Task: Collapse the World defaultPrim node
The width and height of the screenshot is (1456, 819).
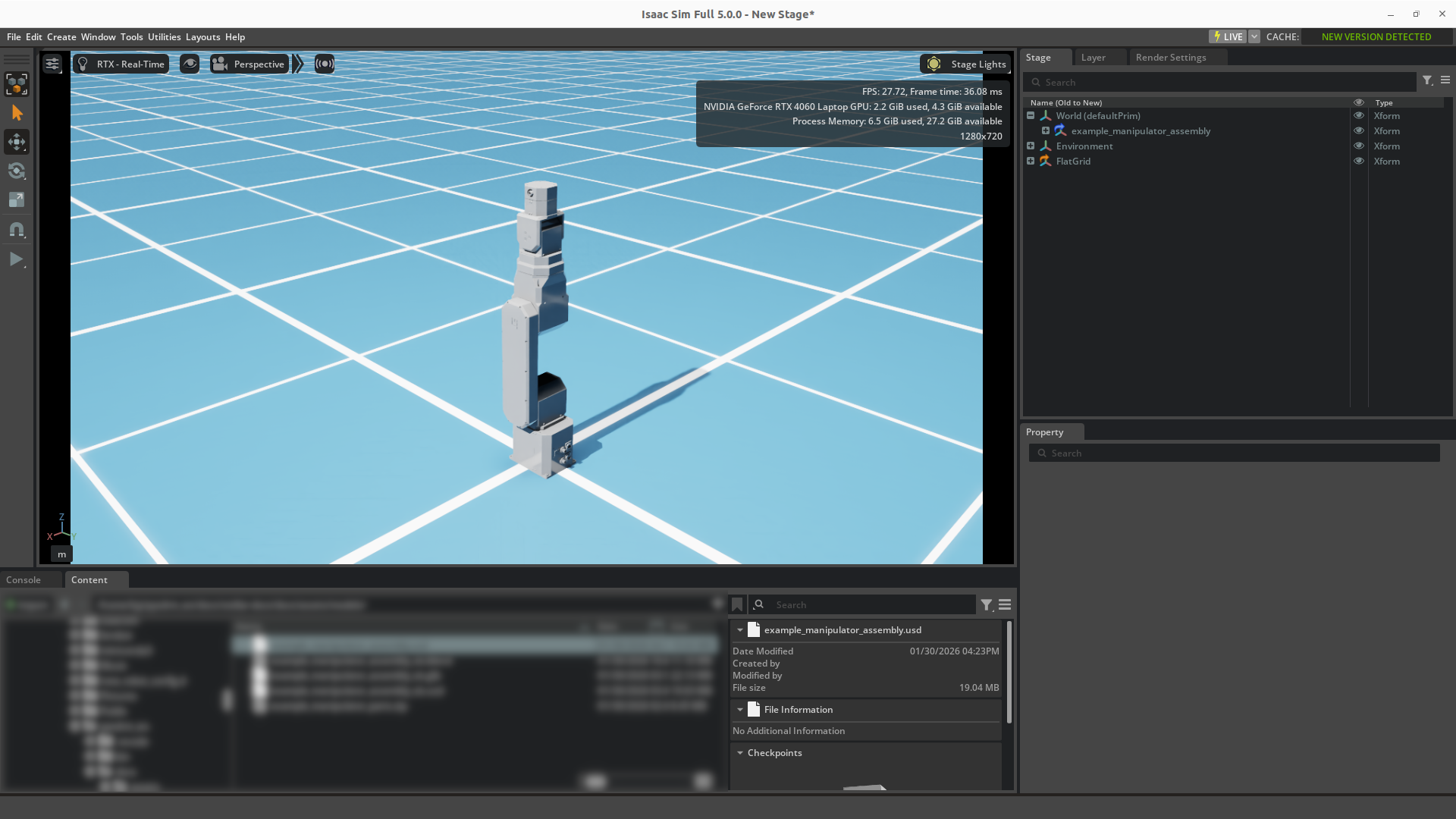Action: coord(1031,115)
